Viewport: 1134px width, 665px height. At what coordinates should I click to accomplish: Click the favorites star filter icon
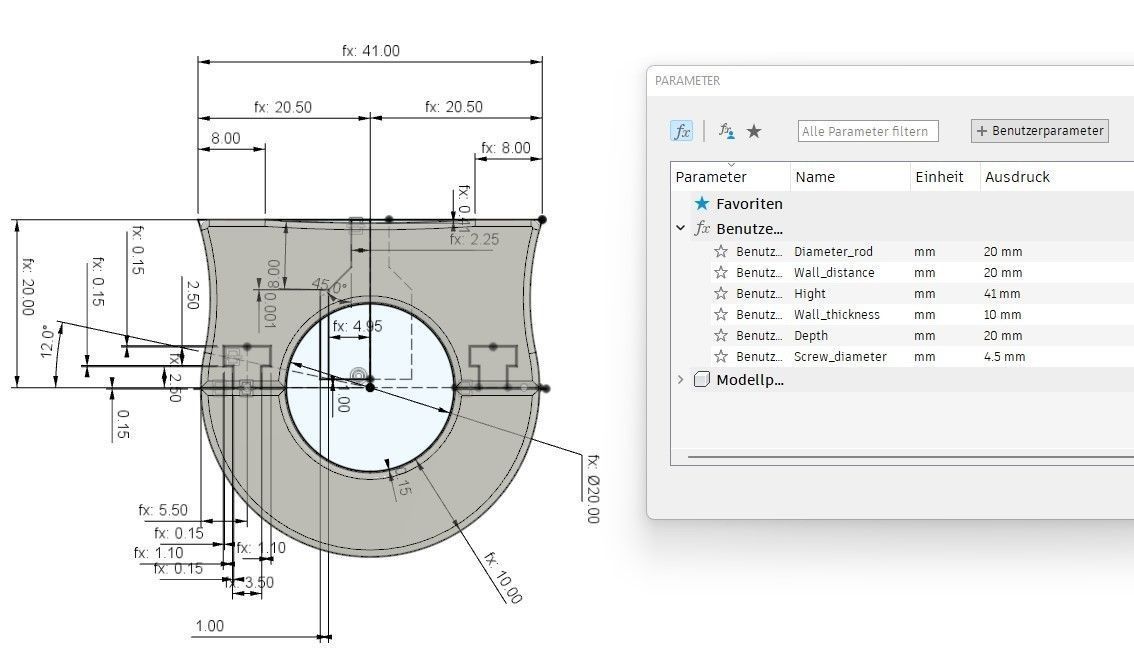click(754, 131)
